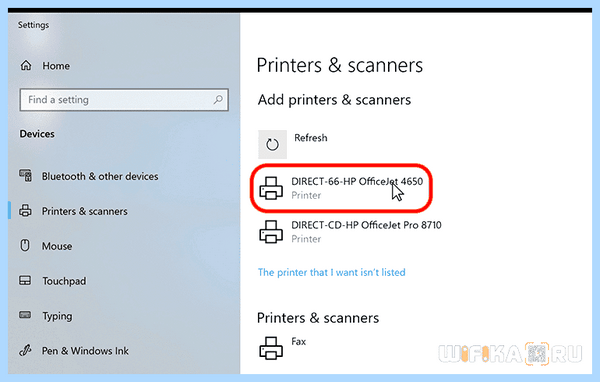600x382 pixels.
Task: Click the Home house icon
Action: pyautogui.click(x=26, y=65)
